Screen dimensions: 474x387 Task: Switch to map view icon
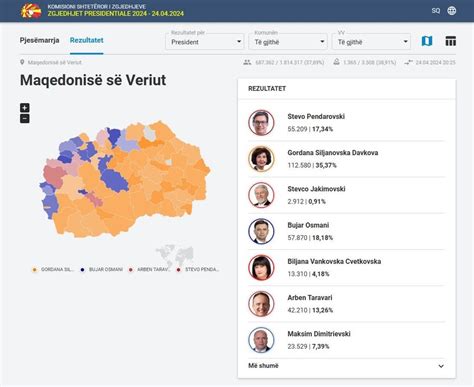pyautogui.click(x=427, y=41)
